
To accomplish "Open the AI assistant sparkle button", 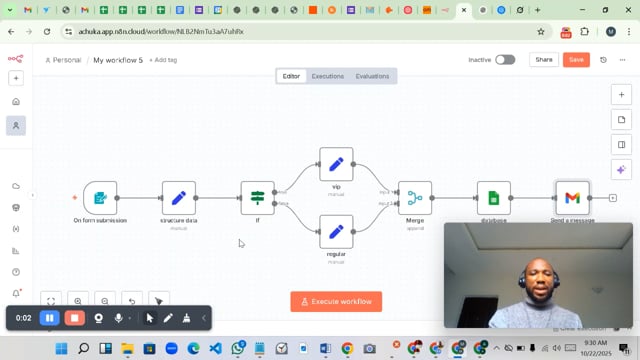I will click(x=621, y=169).
